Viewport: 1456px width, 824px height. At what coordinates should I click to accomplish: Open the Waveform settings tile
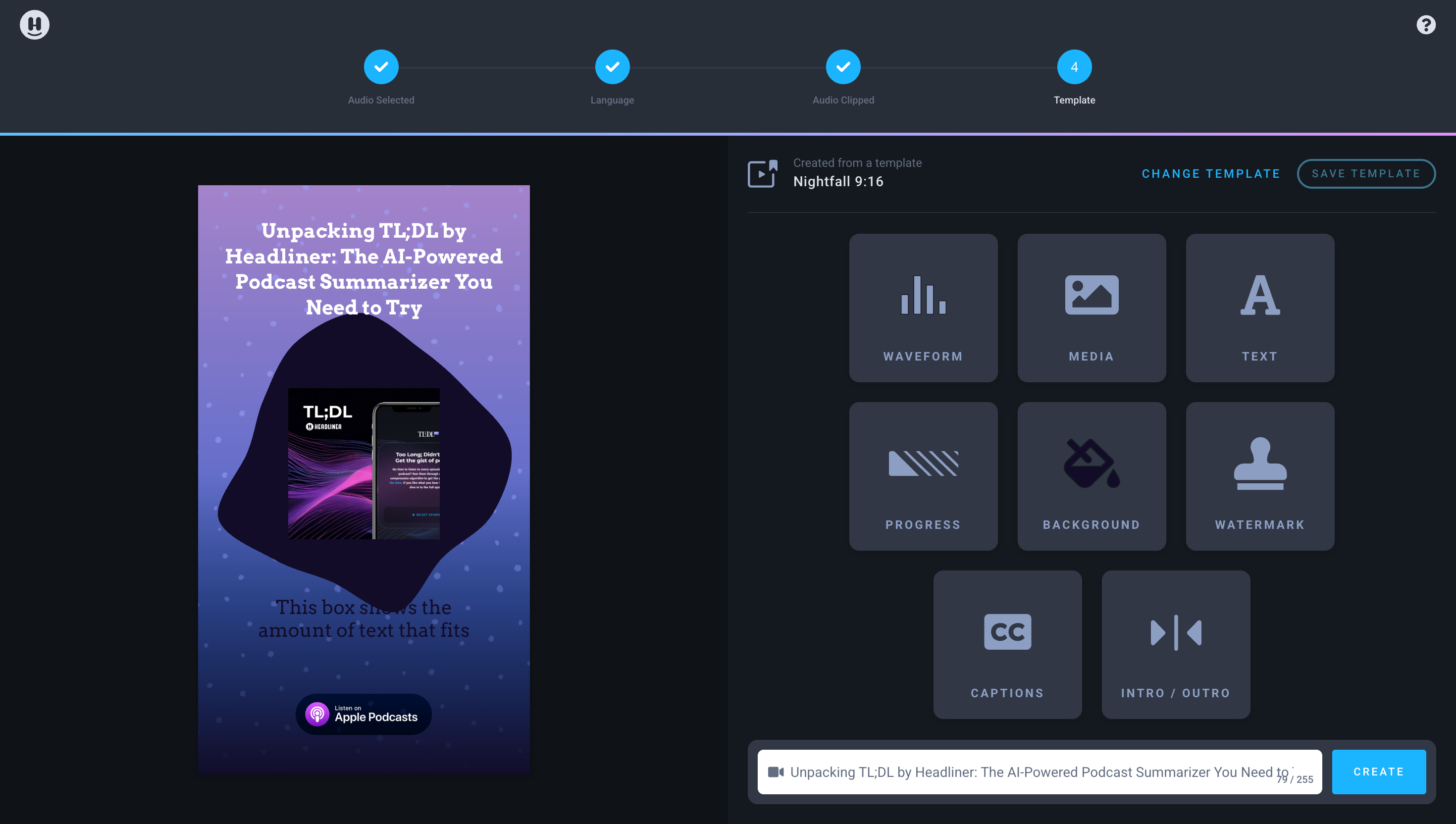click(923, 308)
